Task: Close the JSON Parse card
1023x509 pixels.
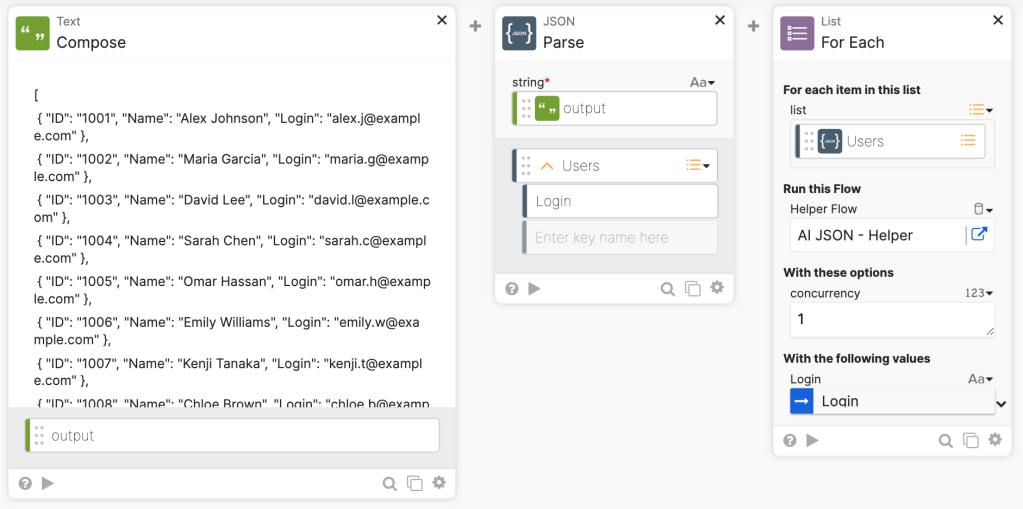Action: click(x=720, y=20)
